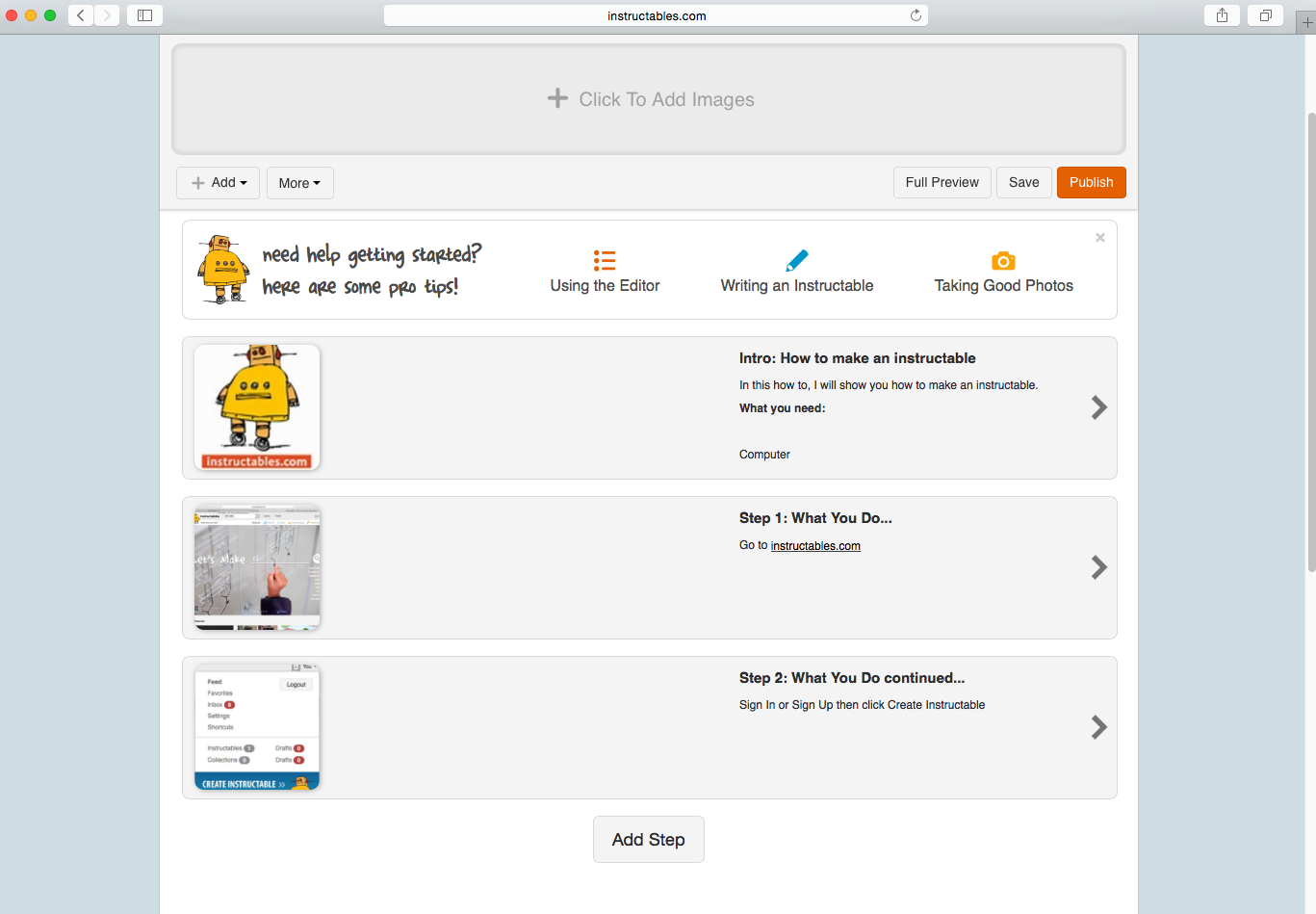This screenshot has width=1316, height=914.
Task: Toggle the Safari sidebar button
Action: click(x=144, y=15)
